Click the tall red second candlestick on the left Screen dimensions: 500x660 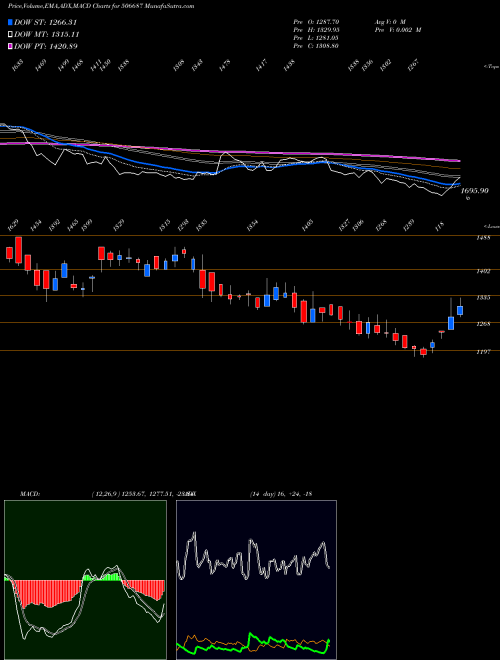pos(19,250)
